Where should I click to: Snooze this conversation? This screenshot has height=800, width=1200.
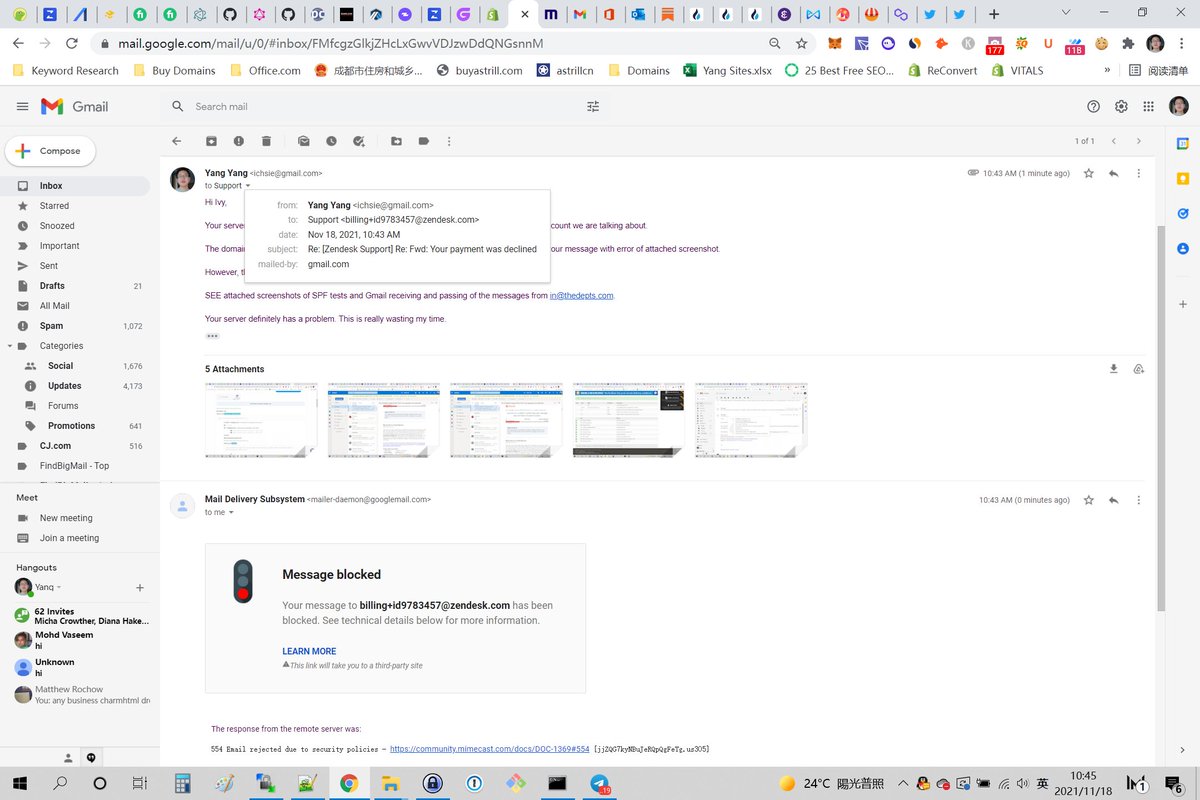tap(331, 142)
